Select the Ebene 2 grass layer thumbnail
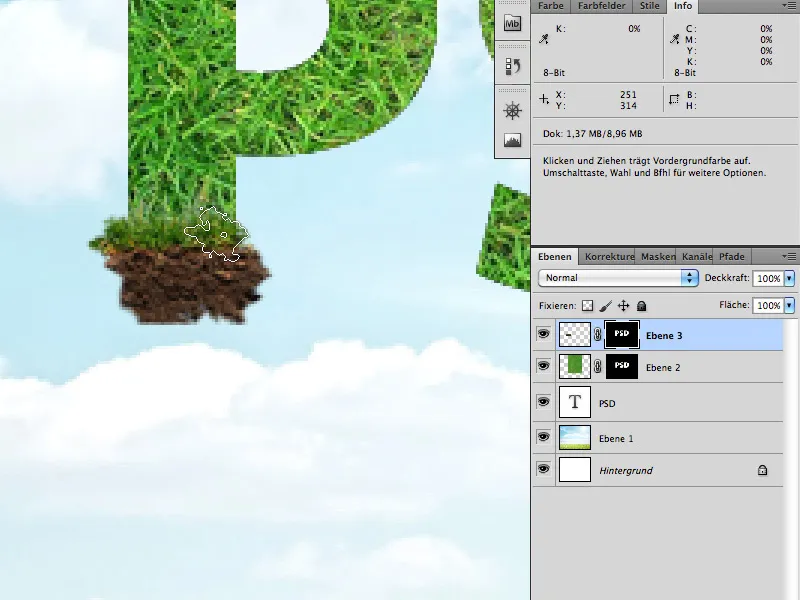This screenshot has height=600, width=800. tap(575, 366)
